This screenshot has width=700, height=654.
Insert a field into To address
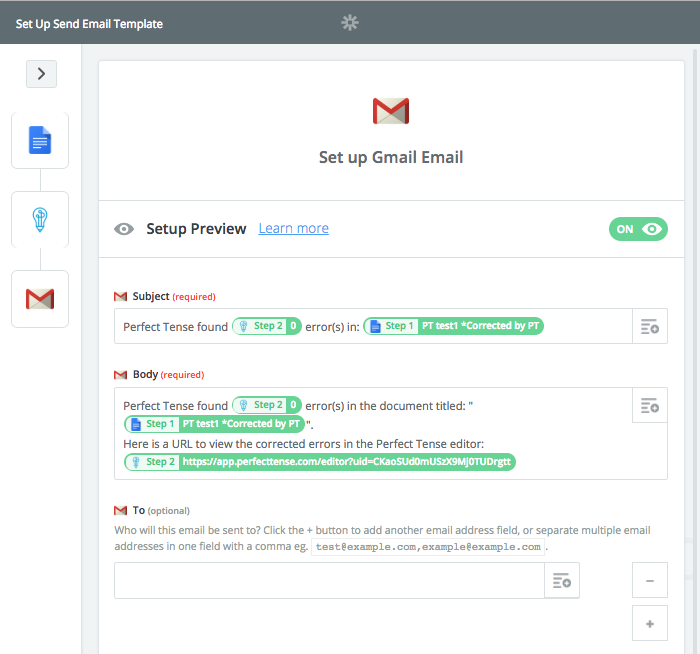(x=562, y=580)
